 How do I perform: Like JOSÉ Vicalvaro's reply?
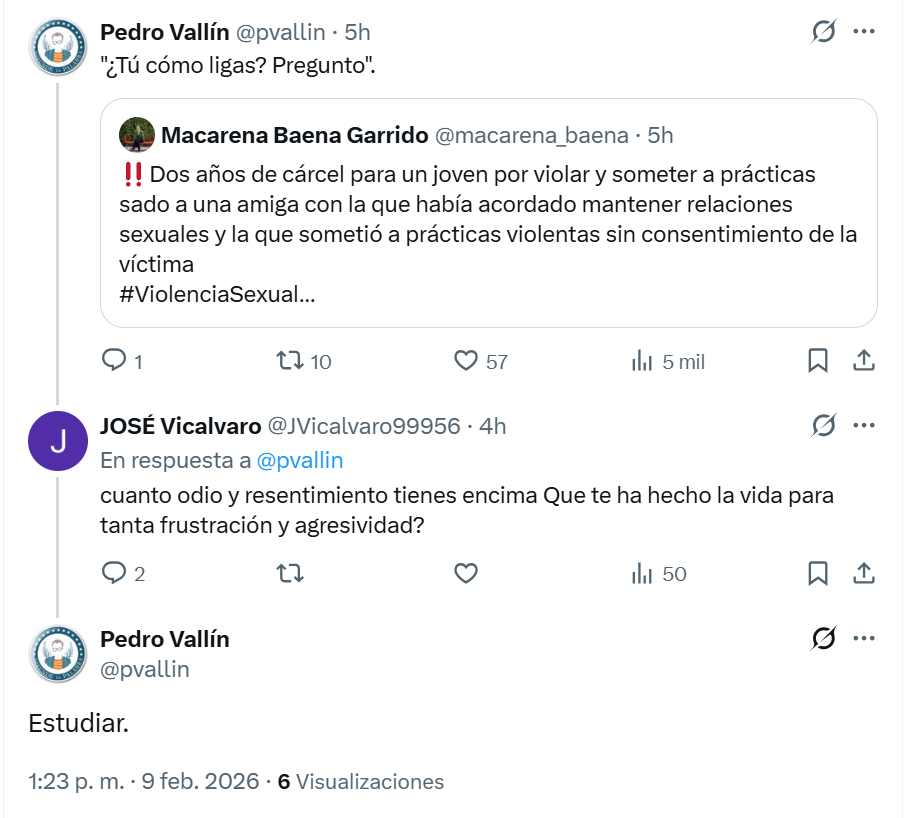[466, 573]
